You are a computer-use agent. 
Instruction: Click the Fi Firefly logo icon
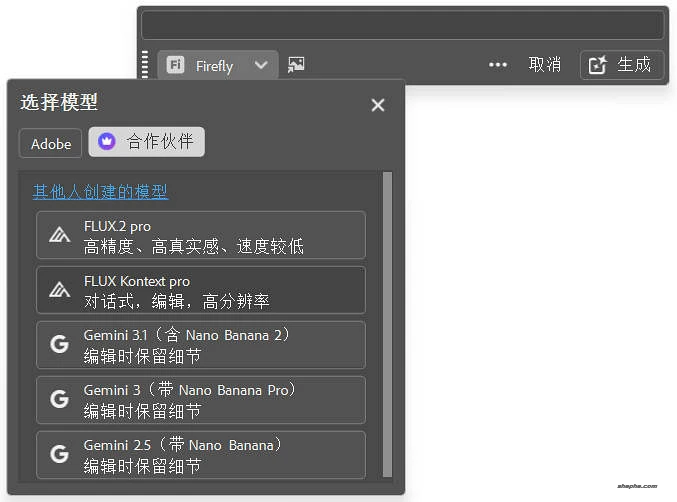coord(175,65)
